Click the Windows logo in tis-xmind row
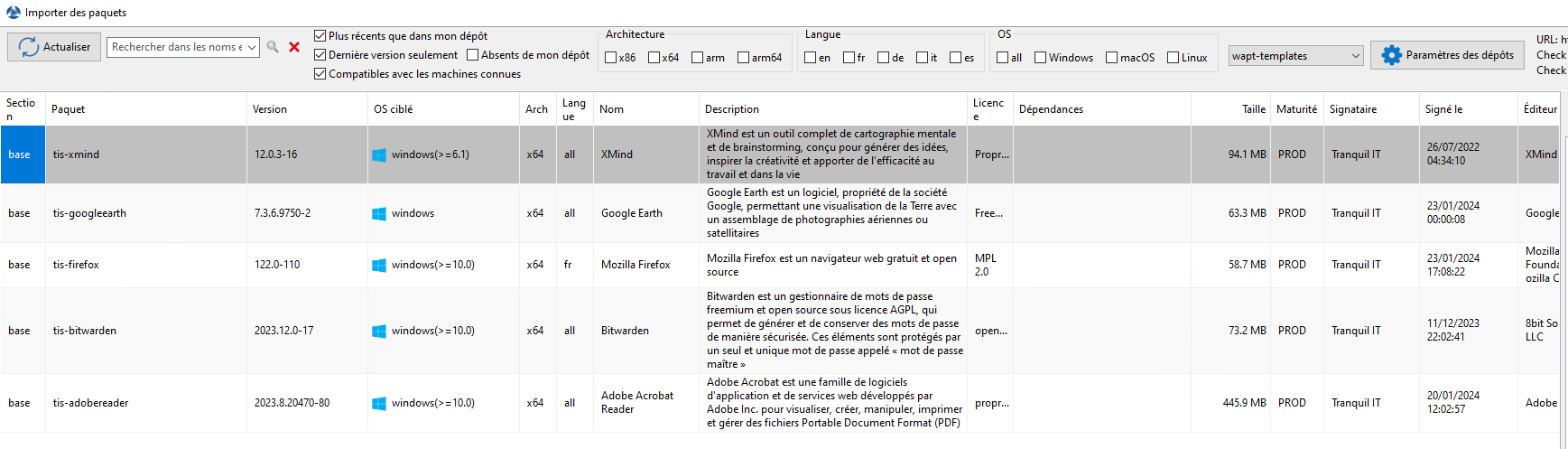The image size is (1568, 449). (379, 155)
